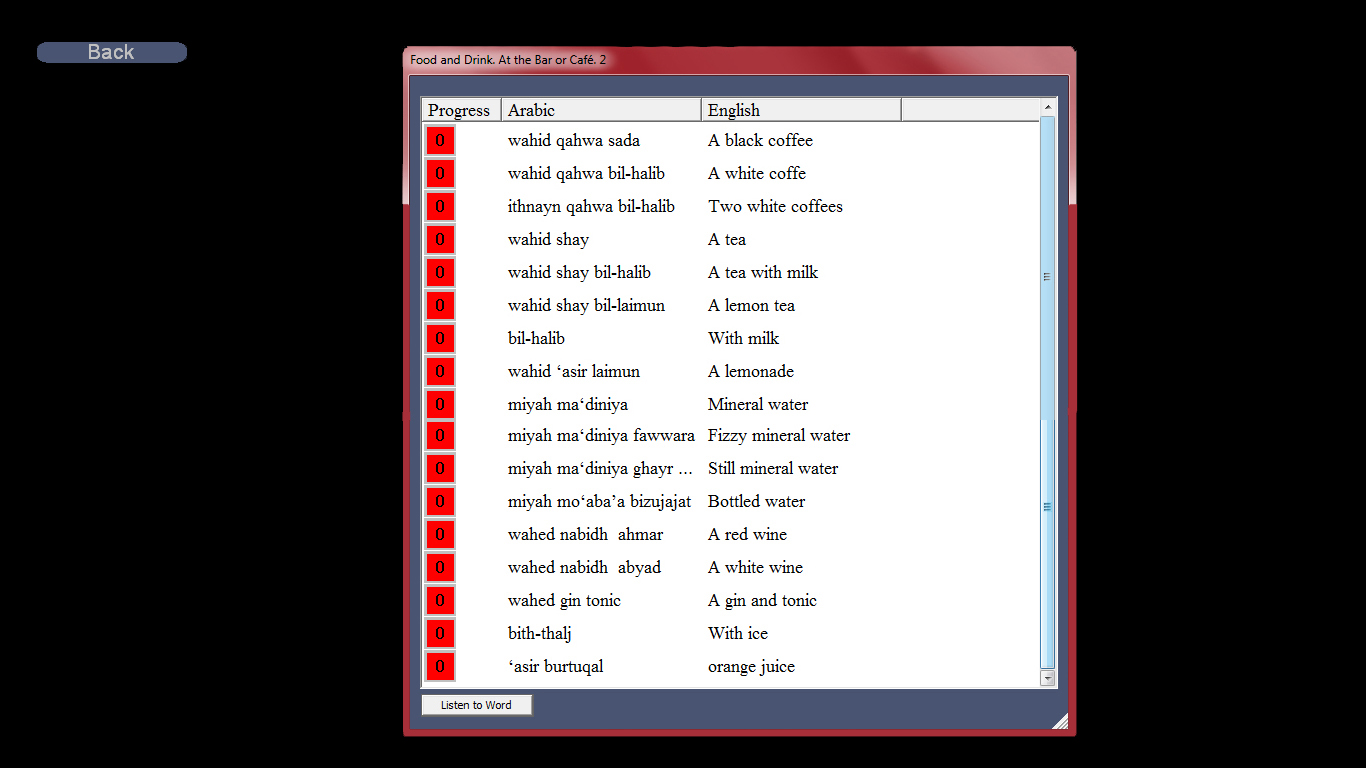Click English text 'A white coffe'
This screenshot has width=1366, height=768.
(757, 174)
